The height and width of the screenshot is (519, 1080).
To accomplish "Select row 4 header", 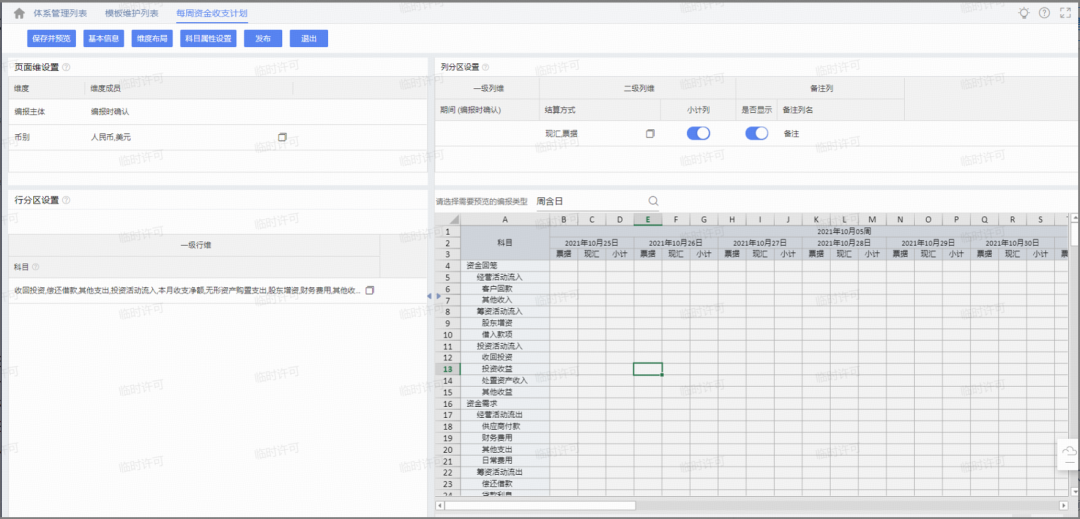I will [448, 266].
